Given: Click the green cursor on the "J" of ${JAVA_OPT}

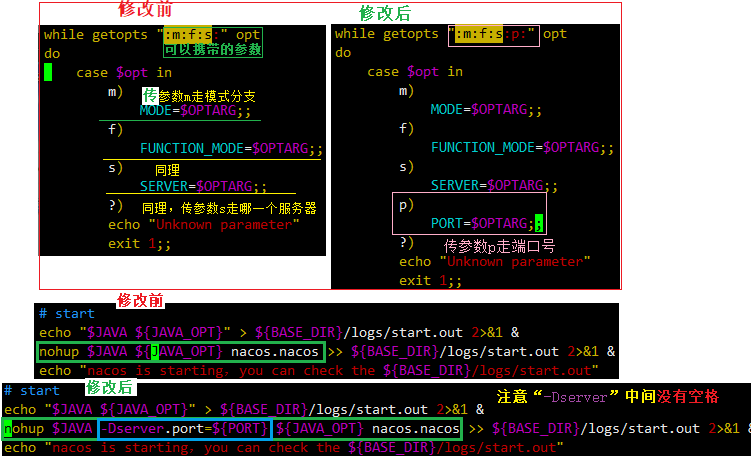Looking at the screenshot, I should 155,352.
